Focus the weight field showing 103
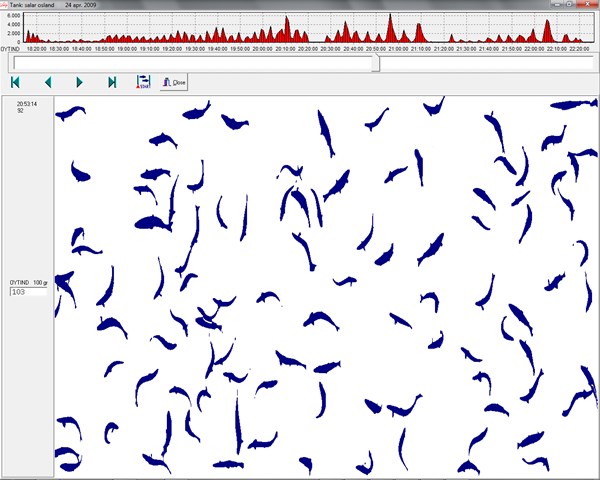This screenshot has height=480, width=600. tap(30, 292)
